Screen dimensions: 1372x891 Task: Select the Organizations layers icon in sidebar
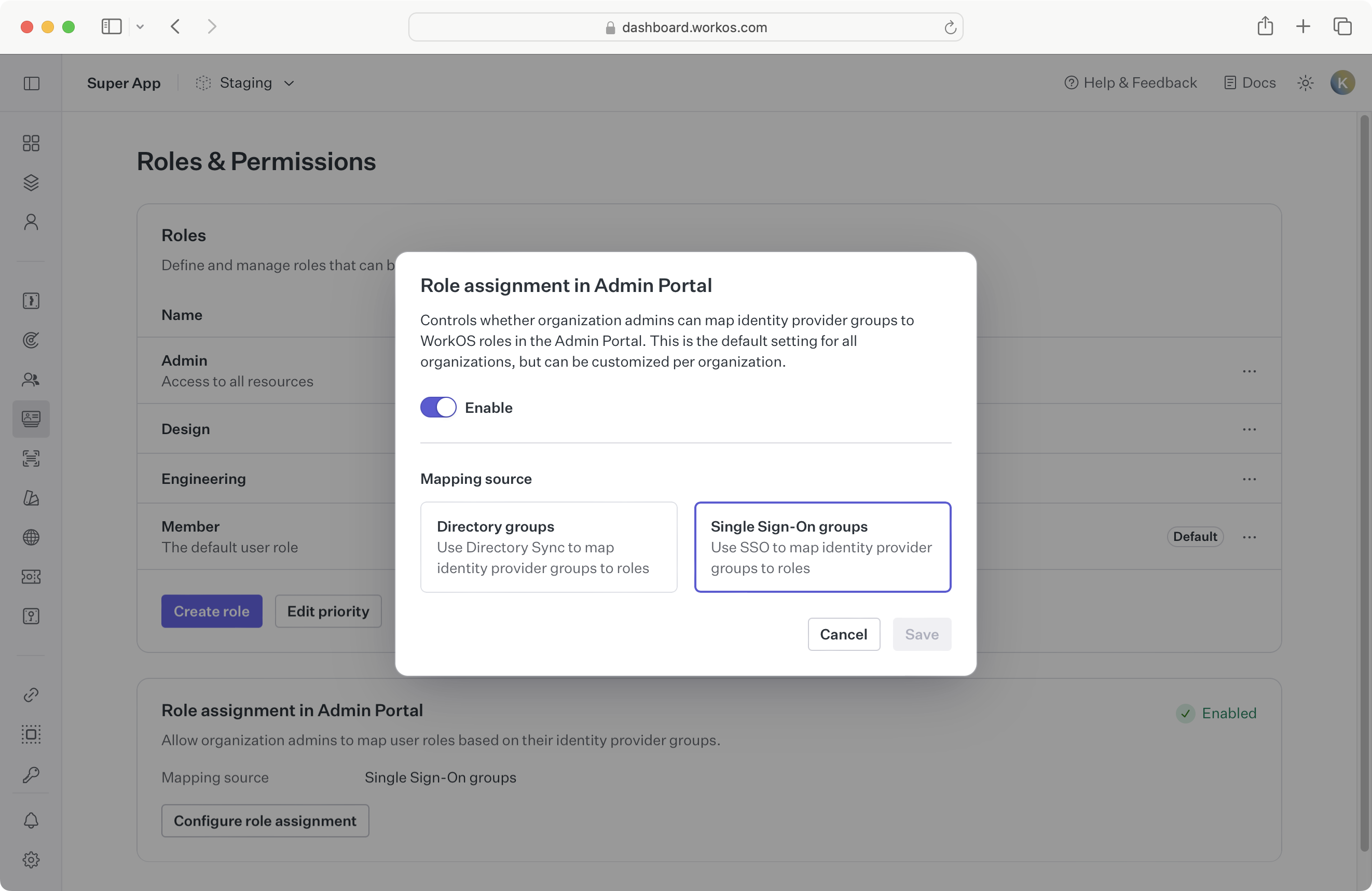pyautogui.click(x=31, y=183)
